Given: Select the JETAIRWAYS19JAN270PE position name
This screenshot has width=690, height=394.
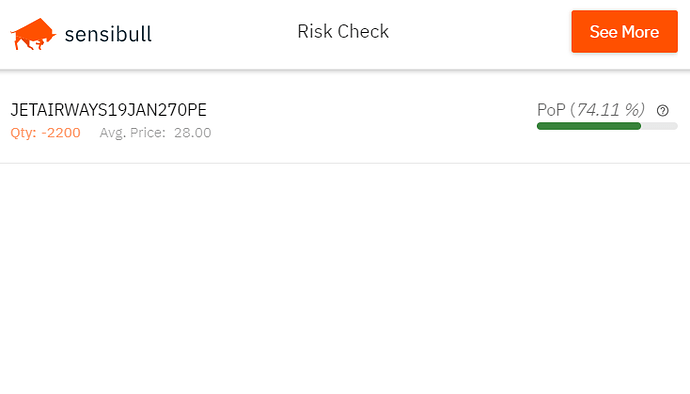Looking at the screenshot, I should [109, 110].
